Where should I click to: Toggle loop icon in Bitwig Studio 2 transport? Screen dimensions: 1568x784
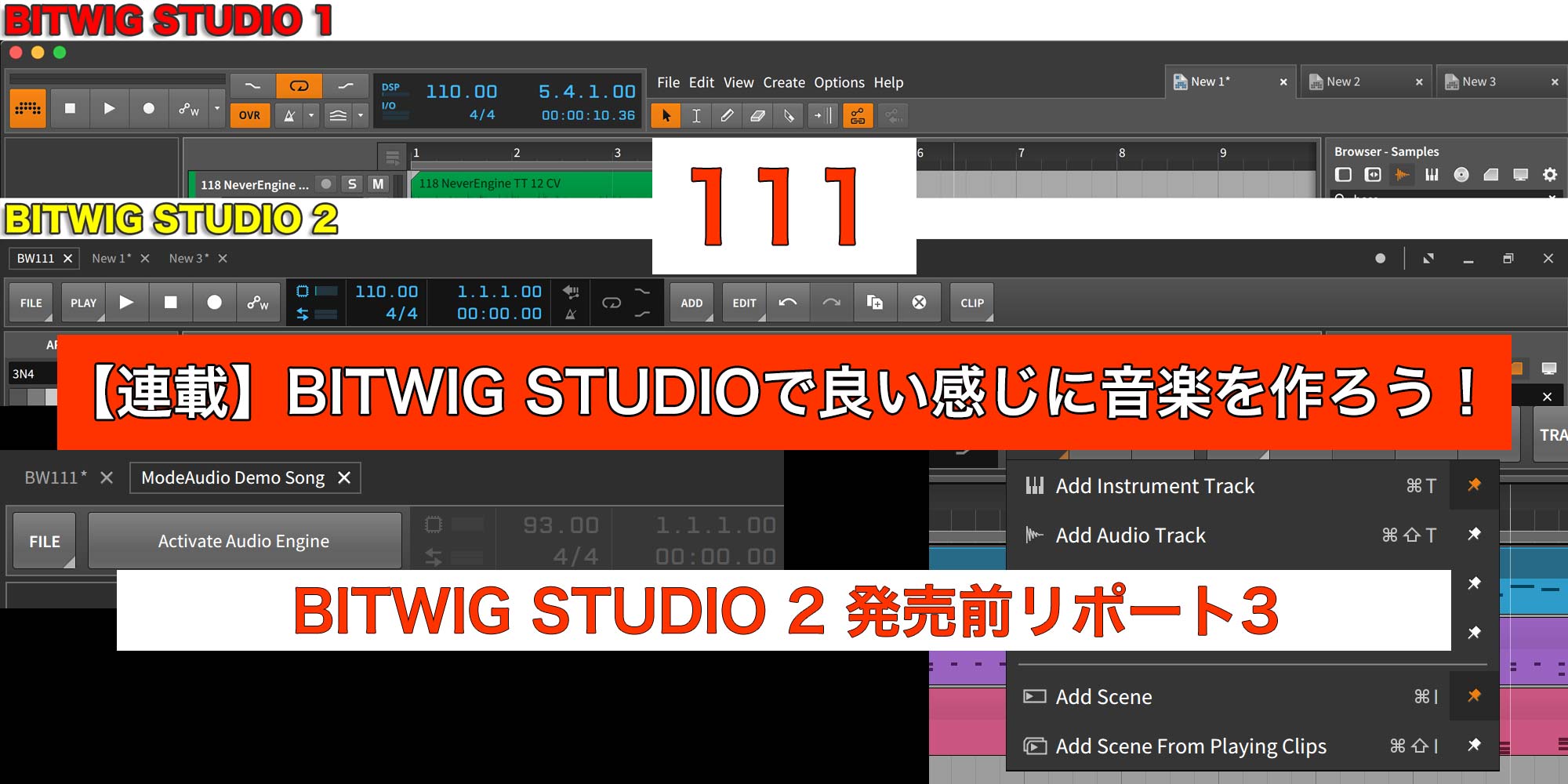pos(612,303)
